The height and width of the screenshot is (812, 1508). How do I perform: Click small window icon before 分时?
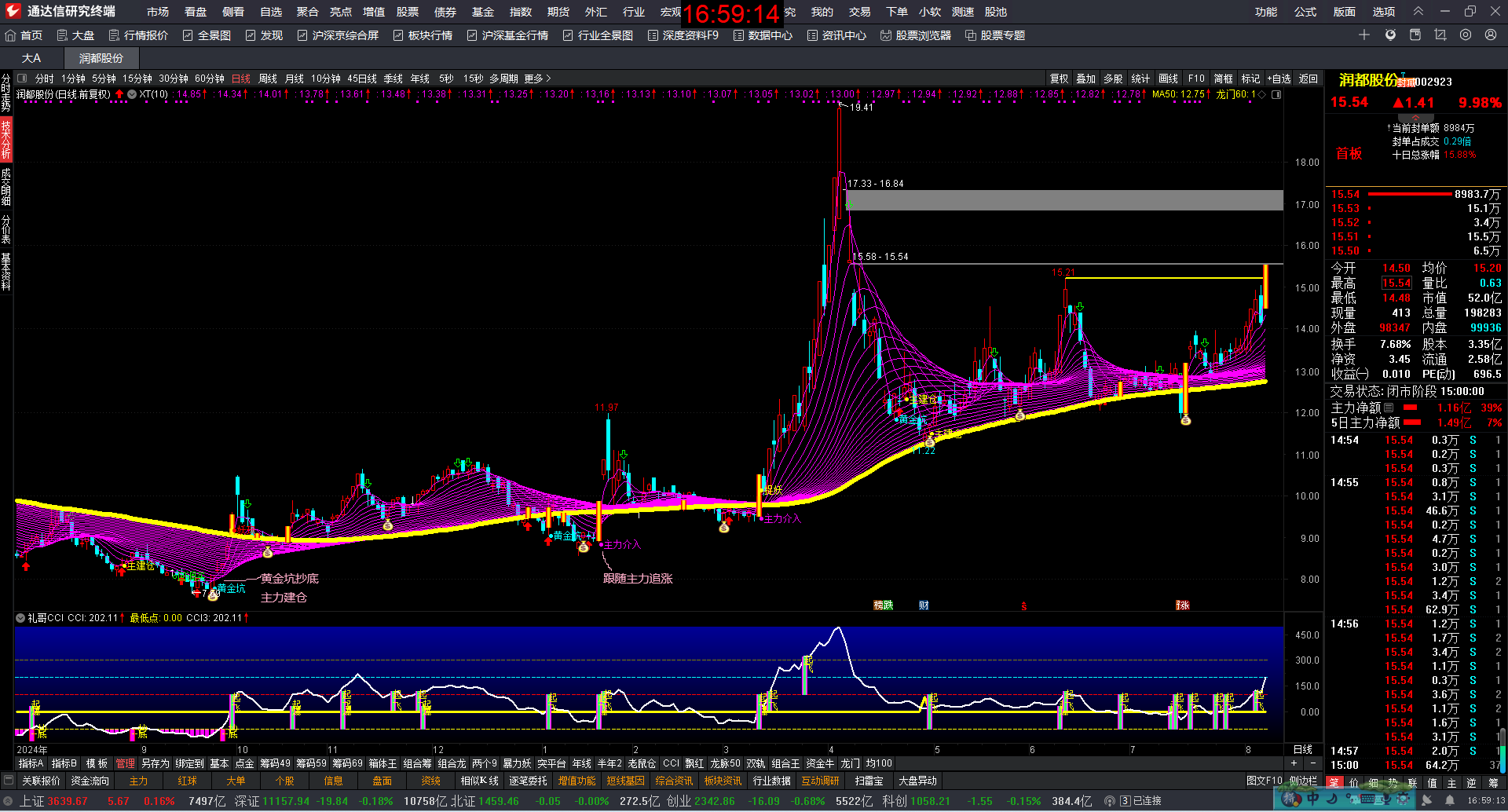pyautogui.click(x=23, y=79)
